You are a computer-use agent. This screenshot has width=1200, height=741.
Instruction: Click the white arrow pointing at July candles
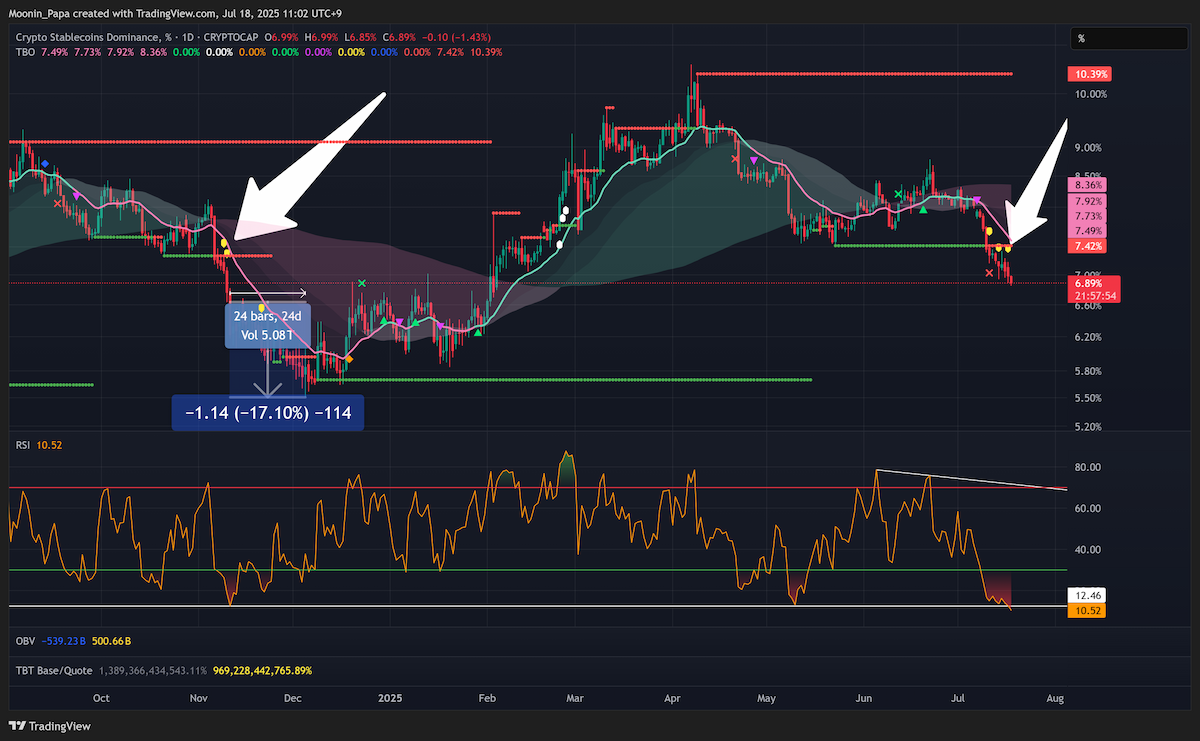click(1035, 185)
